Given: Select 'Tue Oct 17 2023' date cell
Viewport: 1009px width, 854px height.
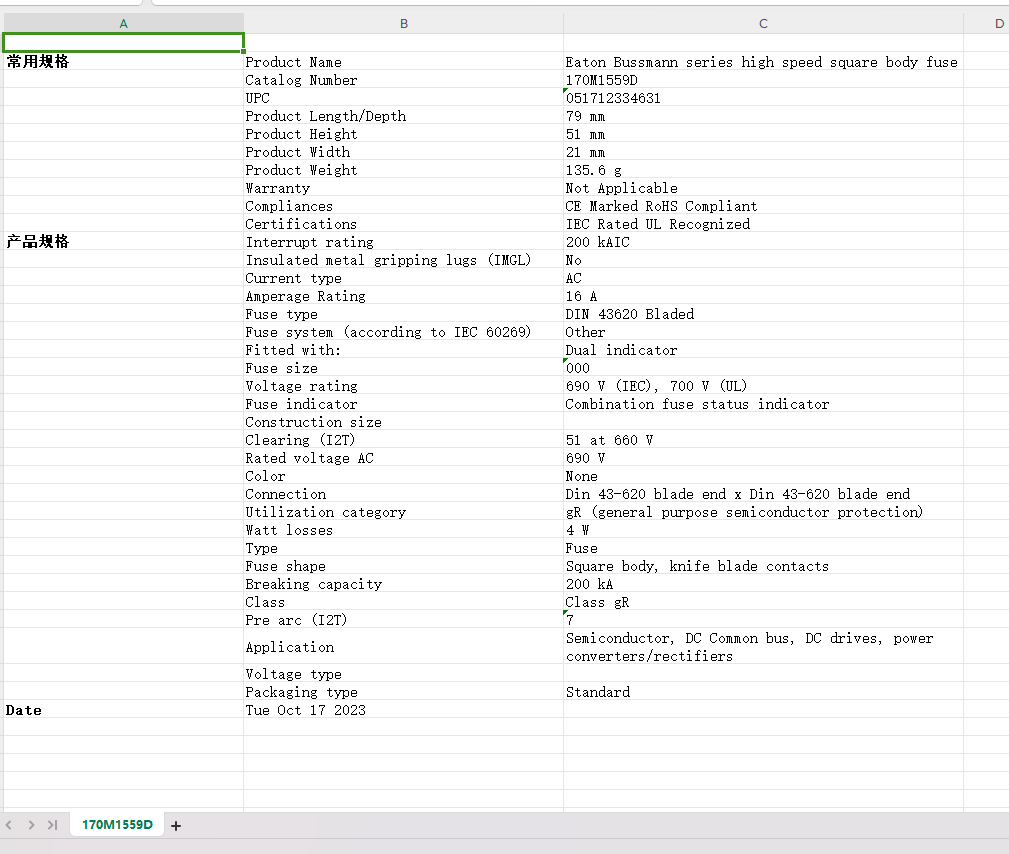Looking at the screenshot, I should click(x=403, y=710).
